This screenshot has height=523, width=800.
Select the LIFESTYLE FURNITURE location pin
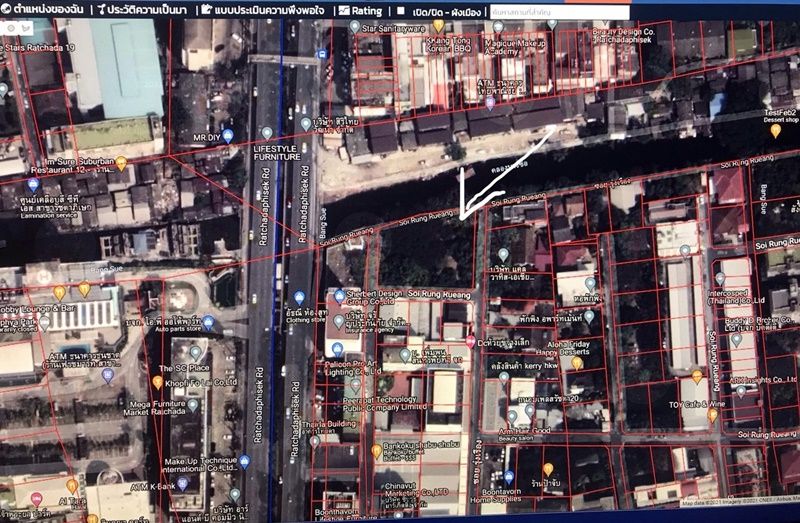point(267,133)
